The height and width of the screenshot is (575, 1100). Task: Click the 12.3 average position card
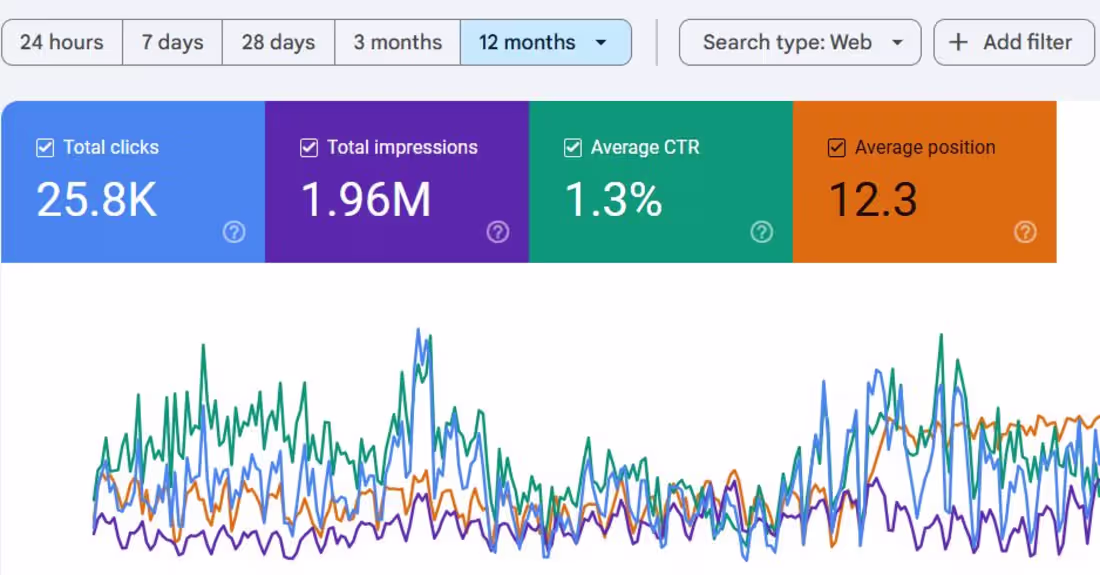(925, 182)
